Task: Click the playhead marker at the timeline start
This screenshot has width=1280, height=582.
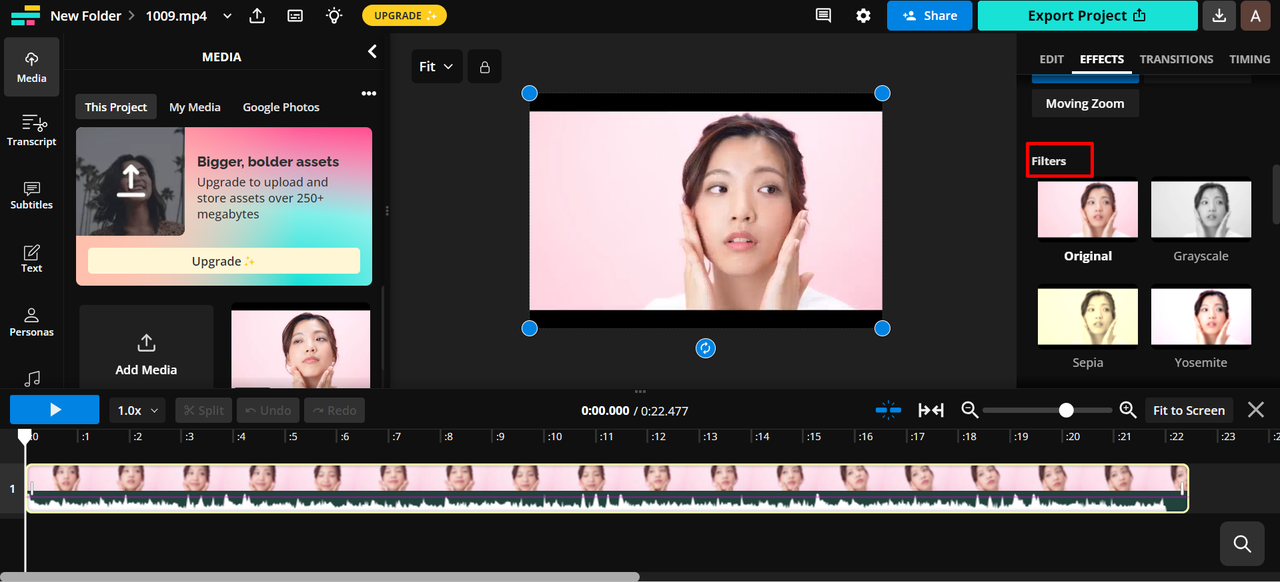Action: point(25,437)
